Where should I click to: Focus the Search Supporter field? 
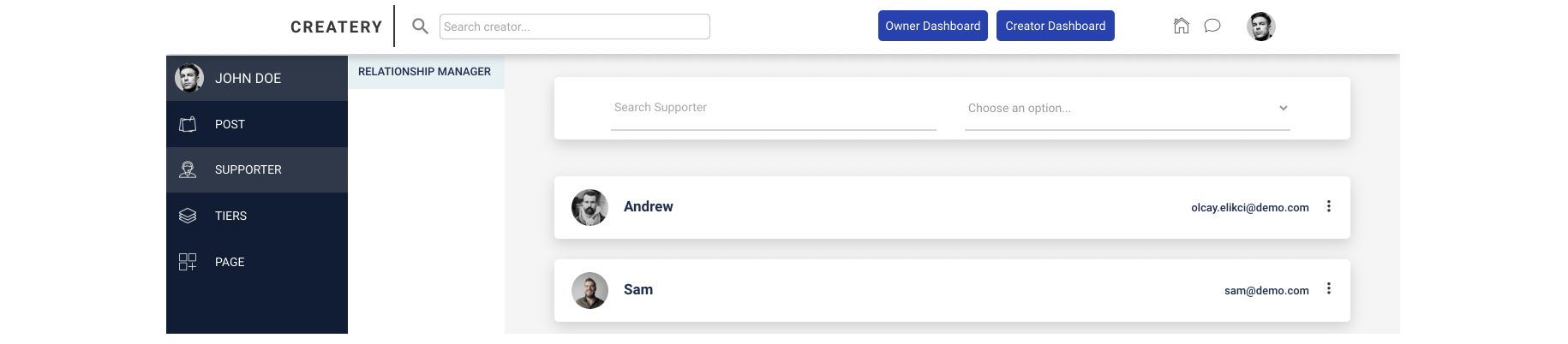tap(773, 108)
